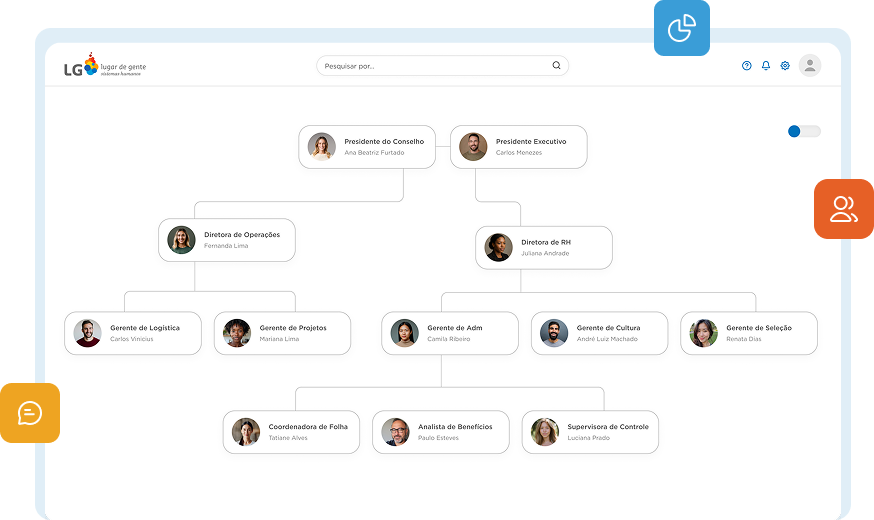This screenshot has width=874, height=520.
Task: Click the help question mark icon
Action: [746, 66]
